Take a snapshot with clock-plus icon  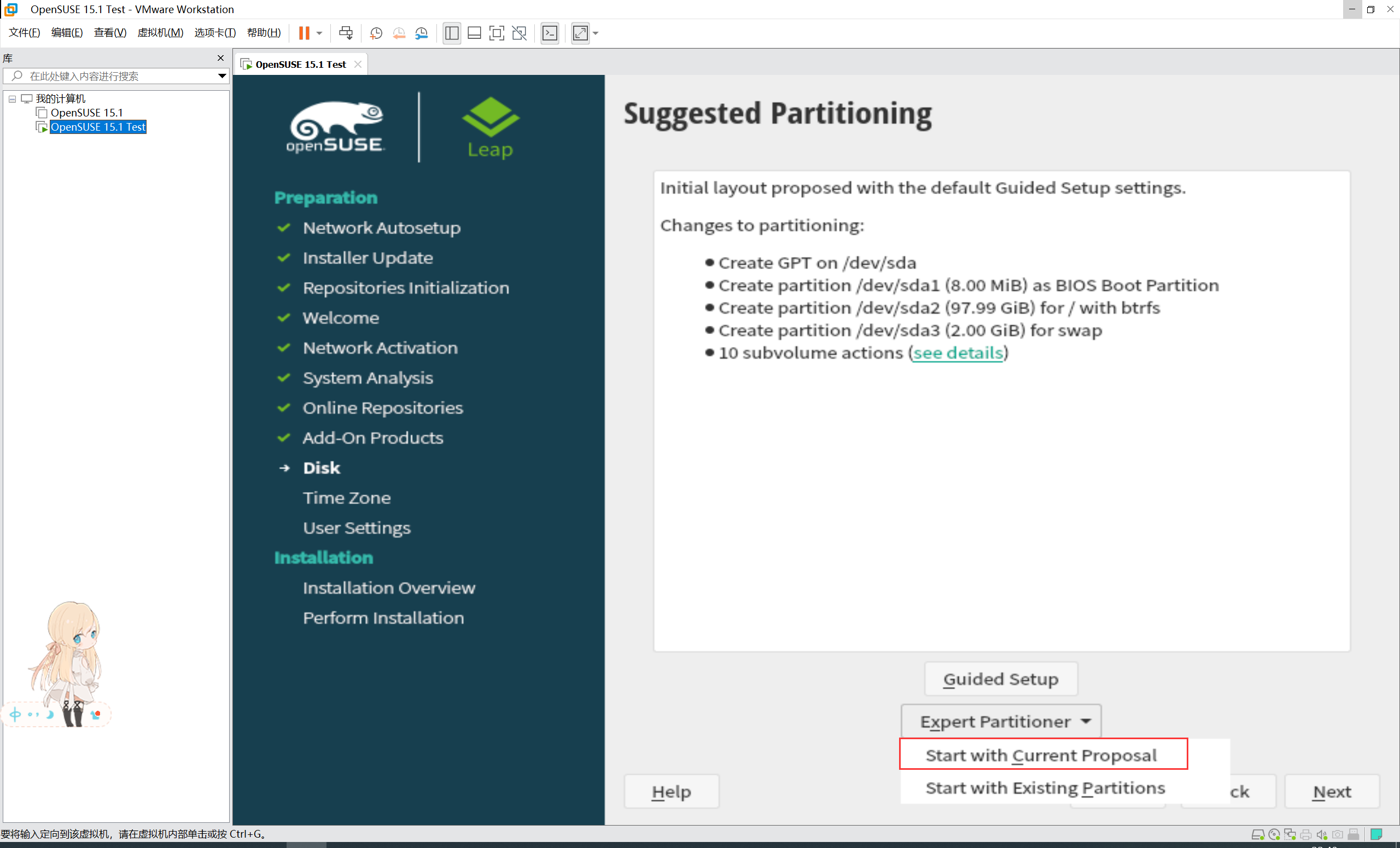pos(376,33)
